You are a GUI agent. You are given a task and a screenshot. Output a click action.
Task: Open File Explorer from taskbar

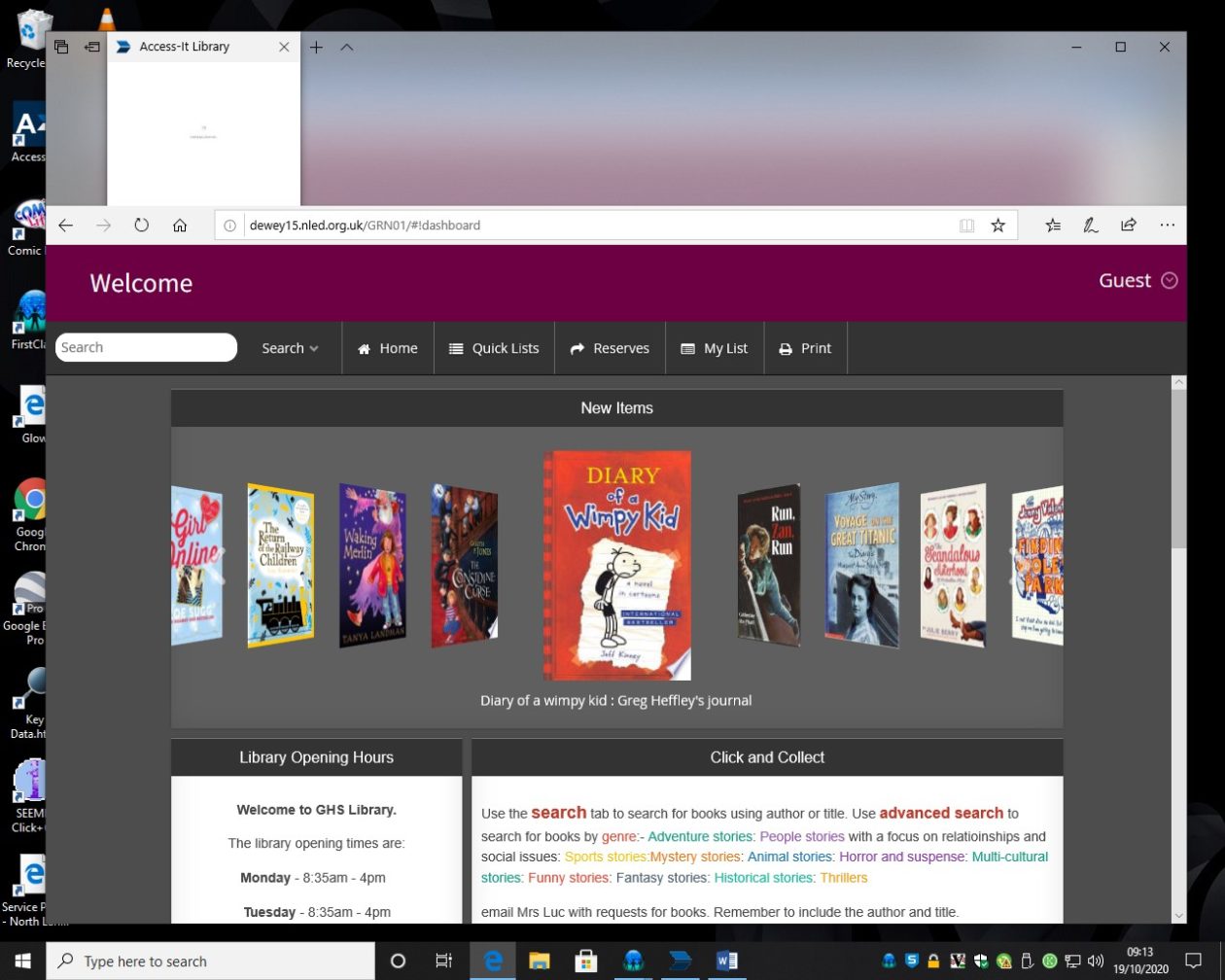tap(540, 961)
